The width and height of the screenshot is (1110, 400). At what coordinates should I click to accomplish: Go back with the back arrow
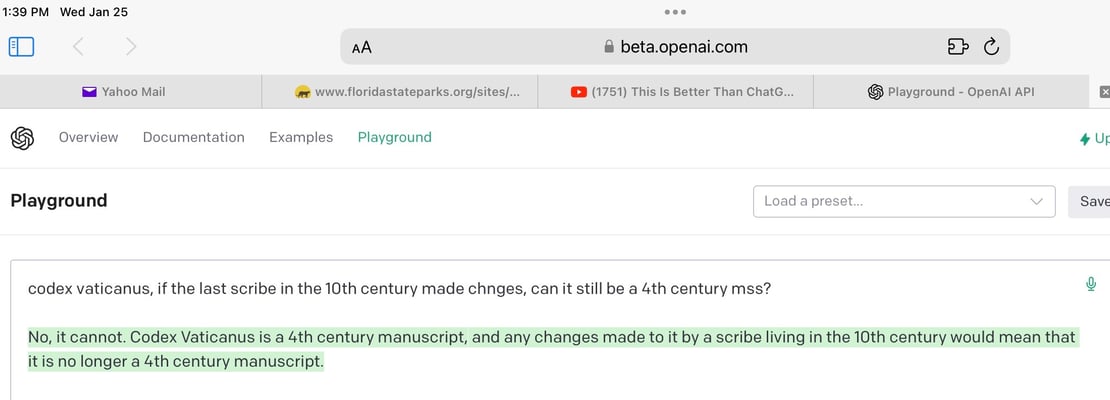(78, 46)
